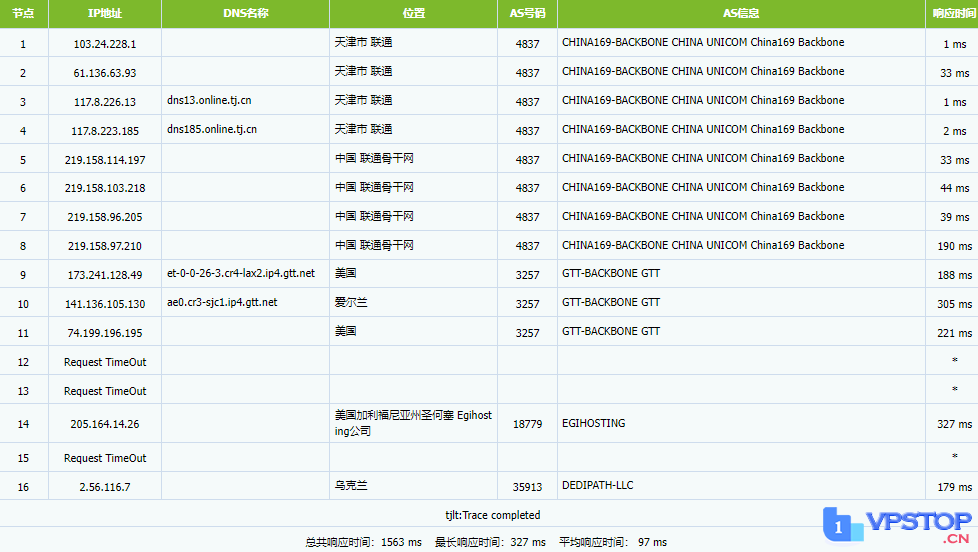Click AS number 18779
The width and height of the screenshot is (978, 552).
pyautogui.click(x=528, y=424)
